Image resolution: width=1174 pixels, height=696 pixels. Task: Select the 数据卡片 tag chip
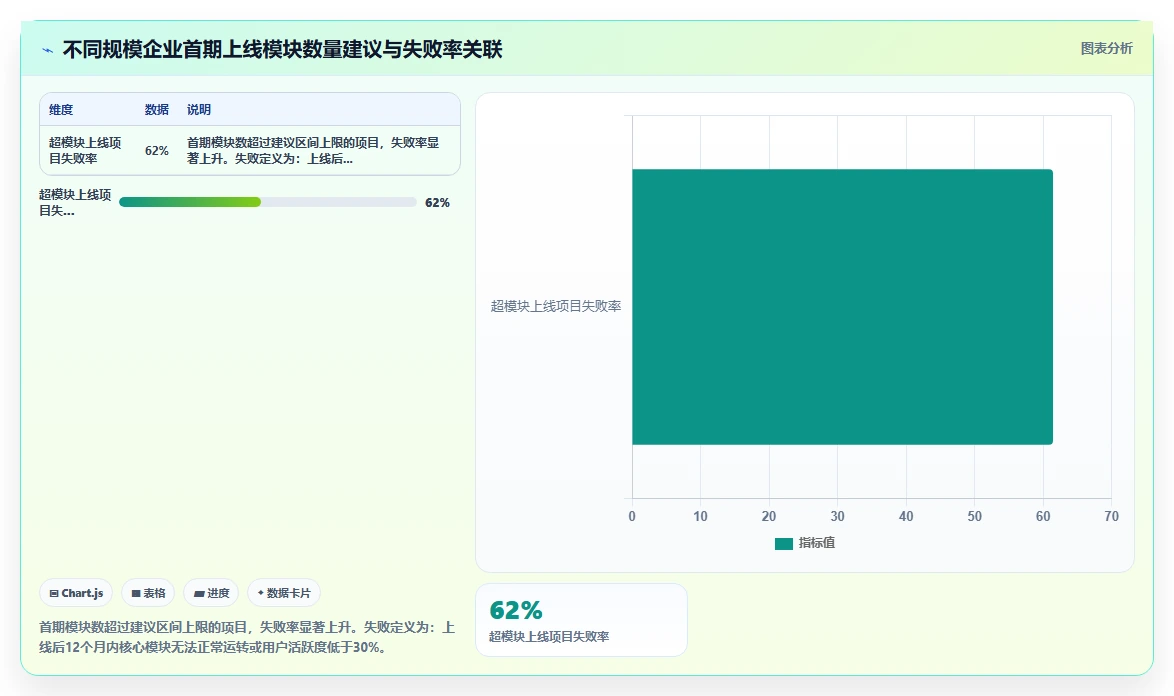pos(284,593)
